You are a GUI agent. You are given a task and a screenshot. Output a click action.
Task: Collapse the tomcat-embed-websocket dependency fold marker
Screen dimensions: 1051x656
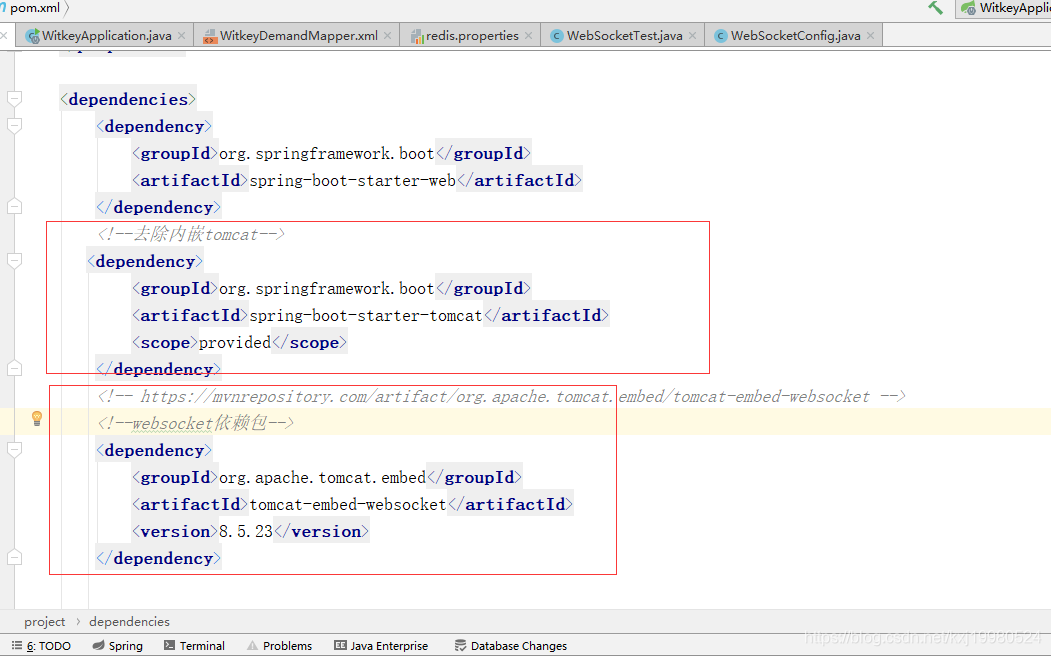[14, 450]
